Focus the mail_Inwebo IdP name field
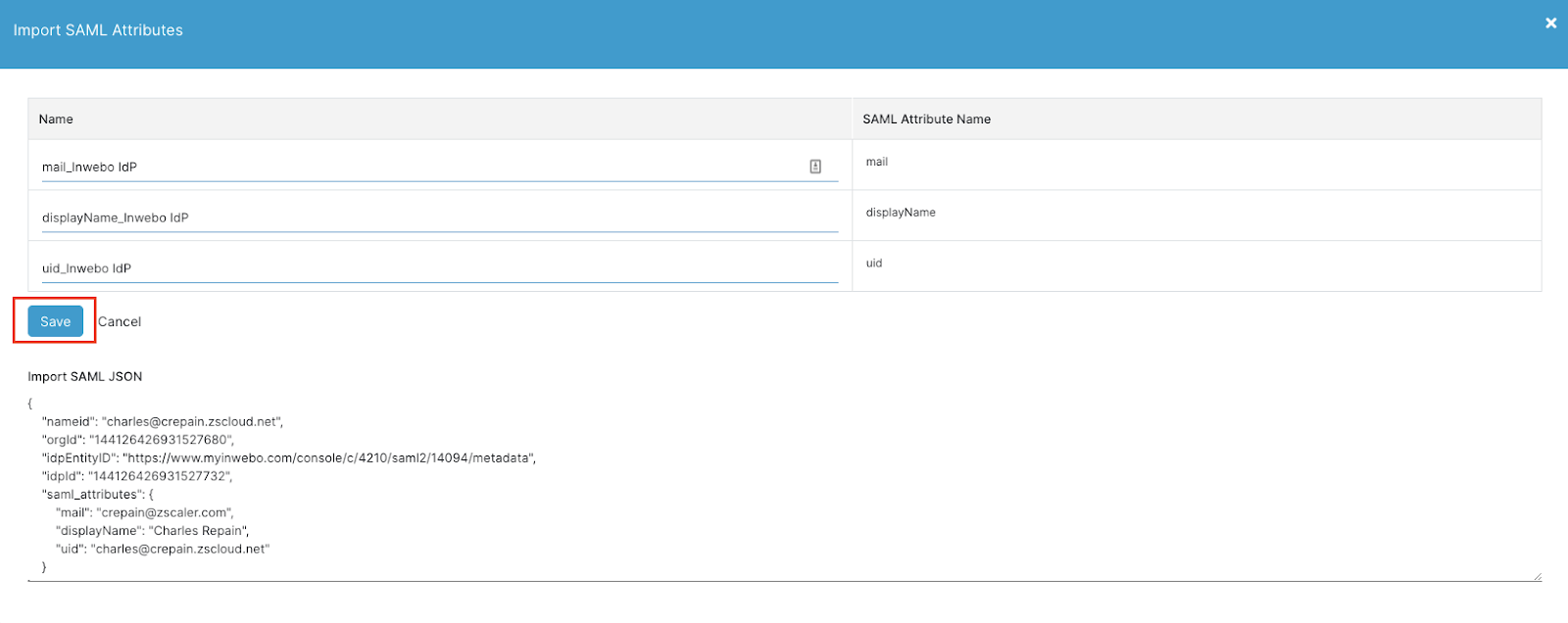Screen dimensions: 1568x623 click(x=421, y=168)
